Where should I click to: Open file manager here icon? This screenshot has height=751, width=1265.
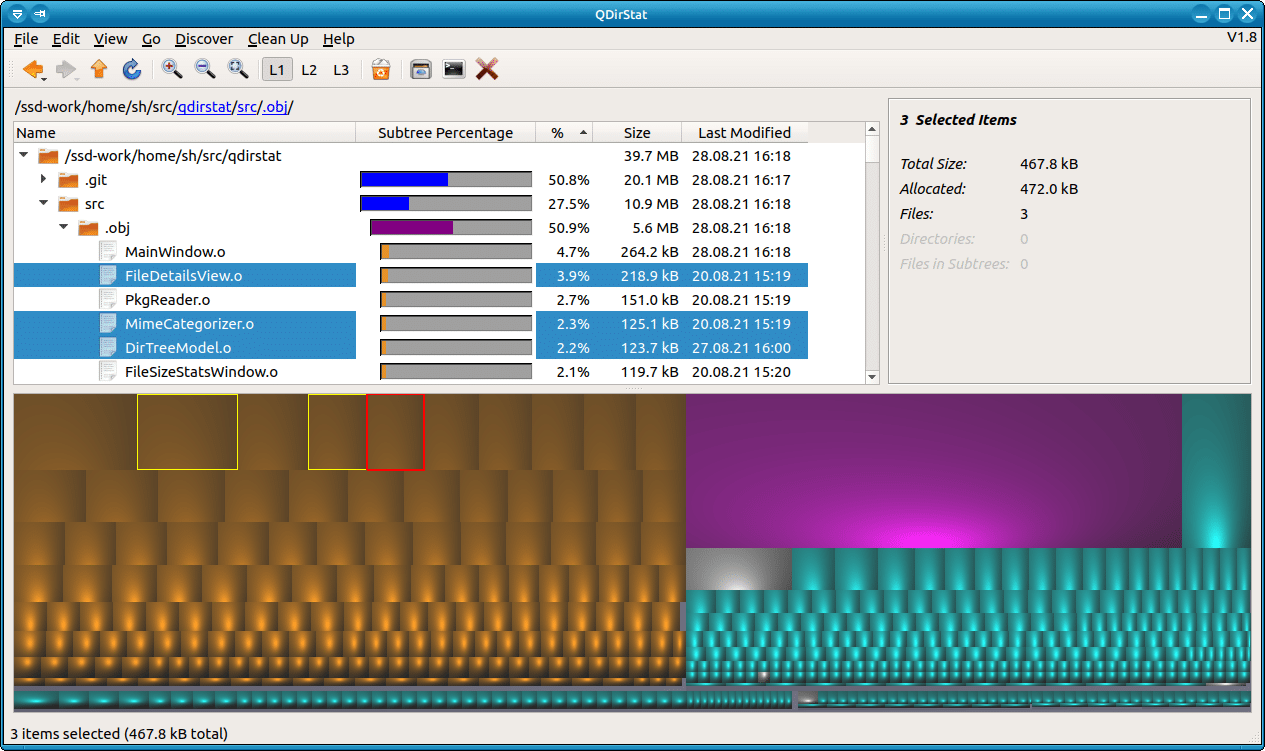pyautogui.click(x=421, y=69)
